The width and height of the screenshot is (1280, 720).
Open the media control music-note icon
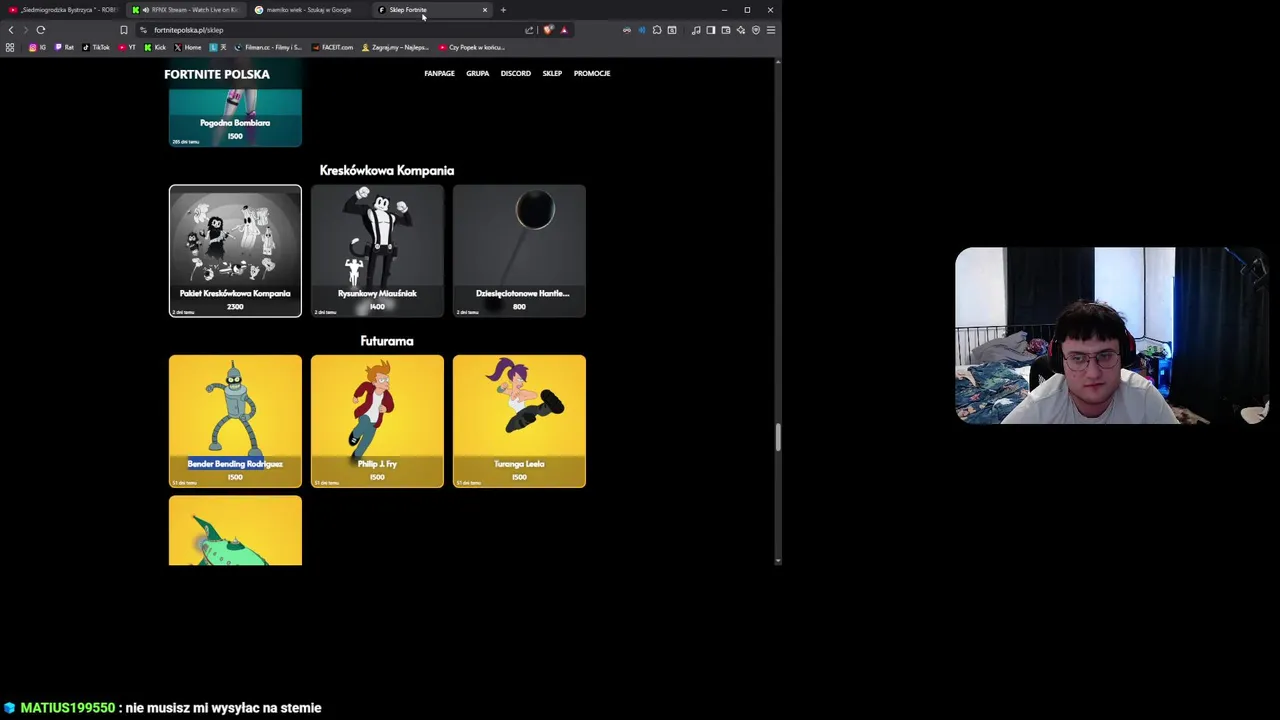pyautogui.click(x=696, y=30)
